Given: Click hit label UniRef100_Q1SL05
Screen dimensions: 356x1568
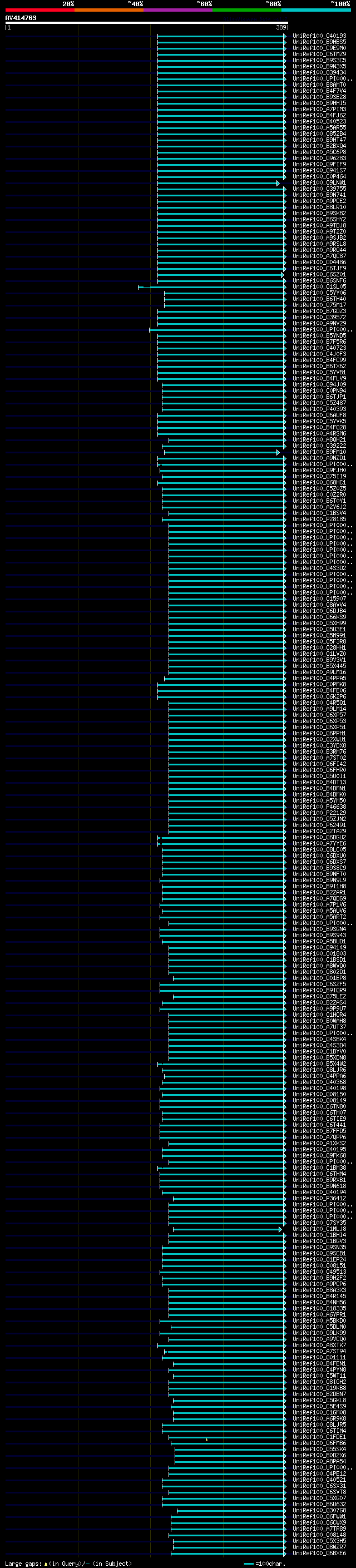Looking at the screenshot, I should pyautogui.click(x=319, y=286).
